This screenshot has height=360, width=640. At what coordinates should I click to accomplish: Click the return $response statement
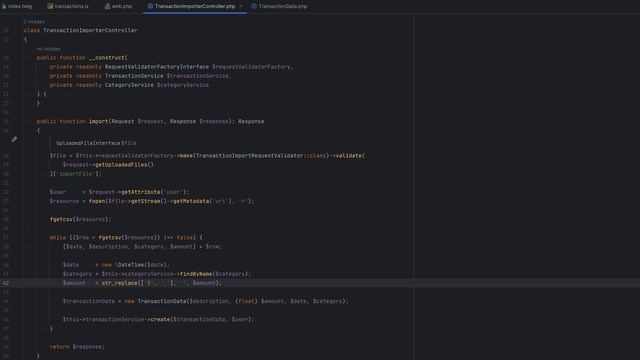tap(77, 347)
